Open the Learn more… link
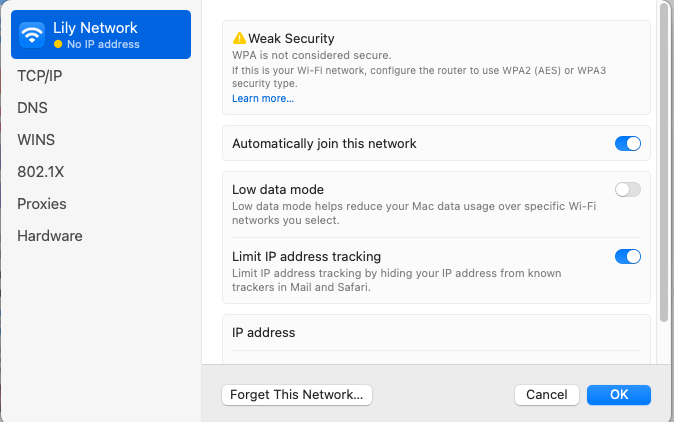 point(263,99)
